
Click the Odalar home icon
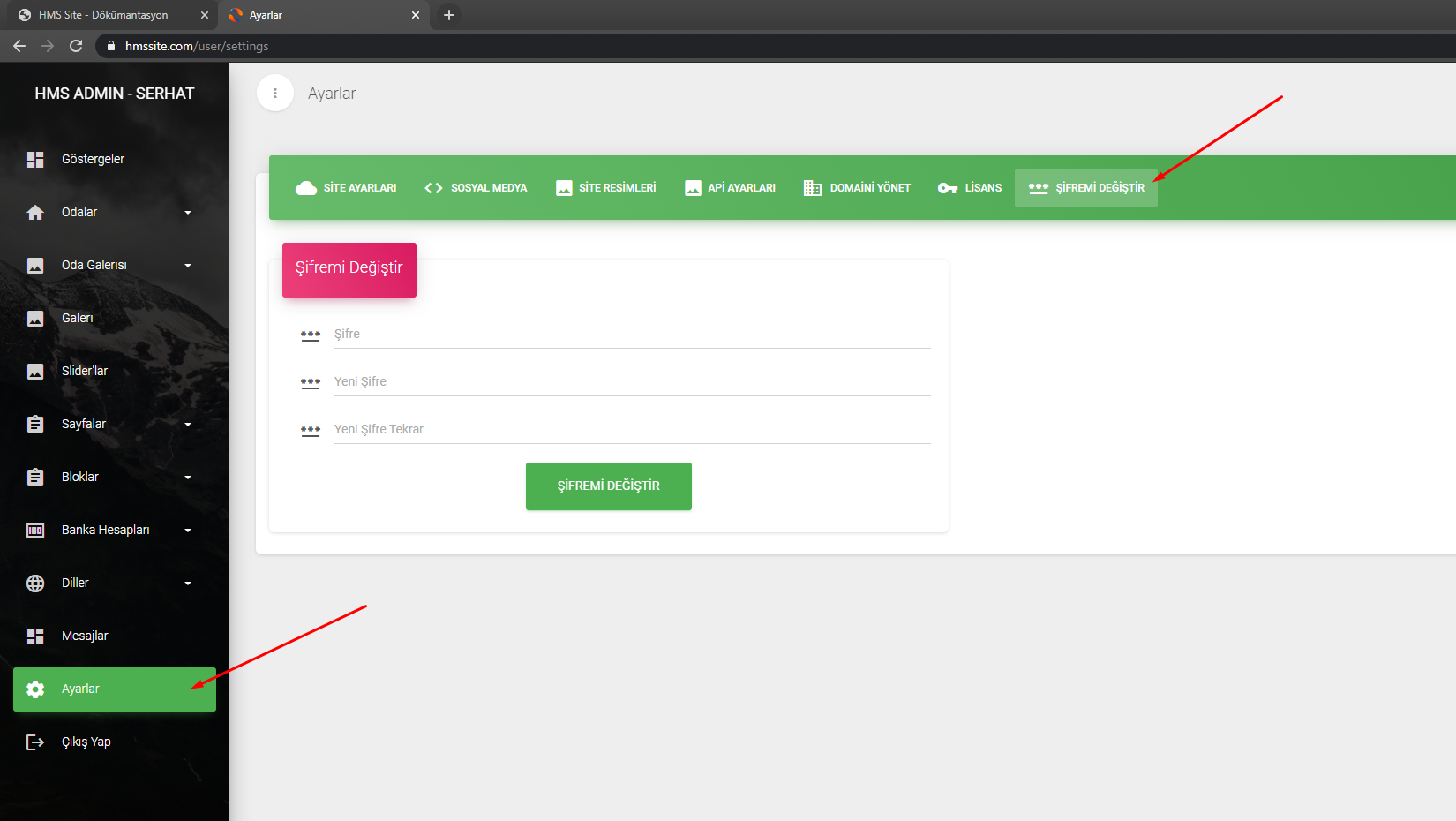click(x=35, y=213)
